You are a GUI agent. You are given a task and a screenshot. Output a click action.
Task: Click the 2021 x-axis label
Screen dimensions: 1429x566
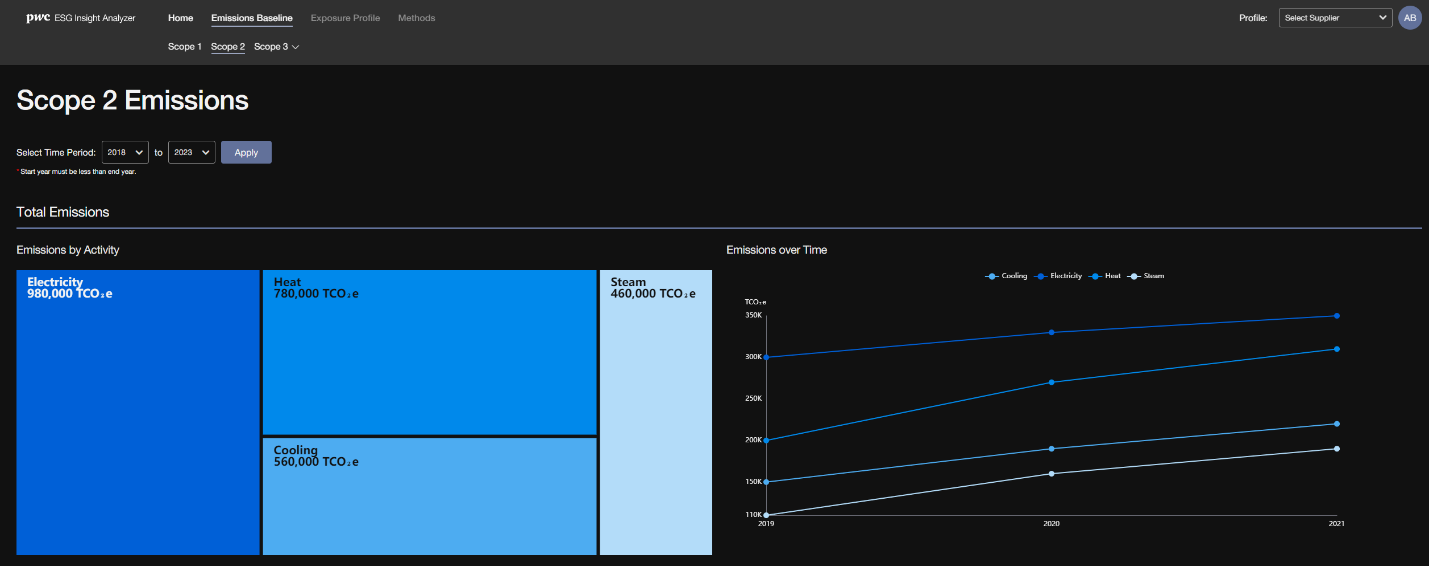(1337, 524)
